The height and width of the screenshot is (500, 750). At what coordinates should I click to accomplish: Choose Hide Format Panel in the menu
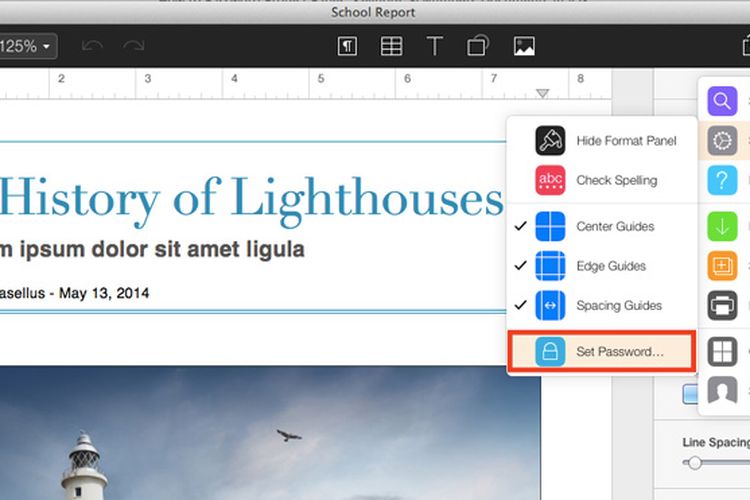(x=602, y=141)
